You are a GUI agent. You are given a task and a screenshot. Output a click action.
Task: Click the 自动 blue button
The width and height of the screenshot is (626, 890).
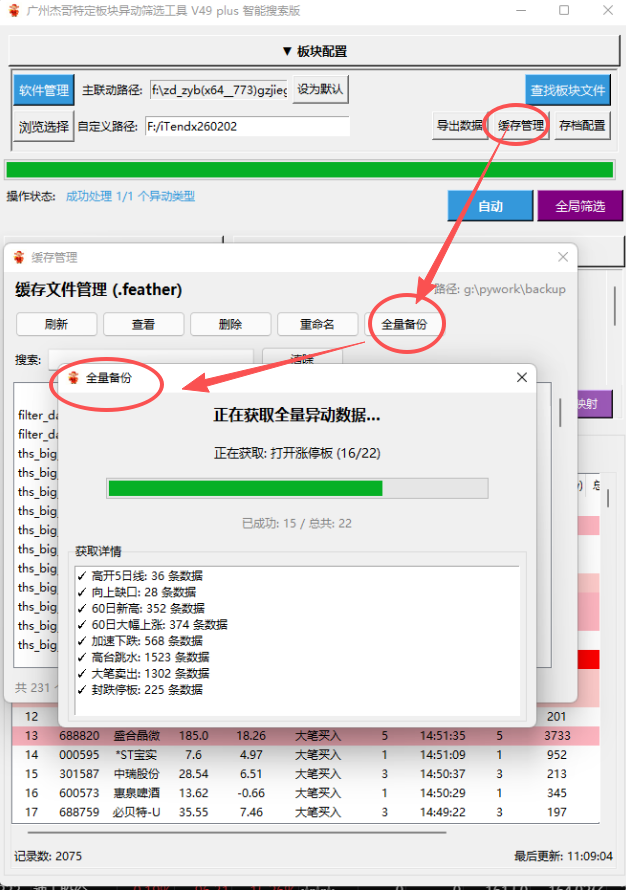click(490, 206)
